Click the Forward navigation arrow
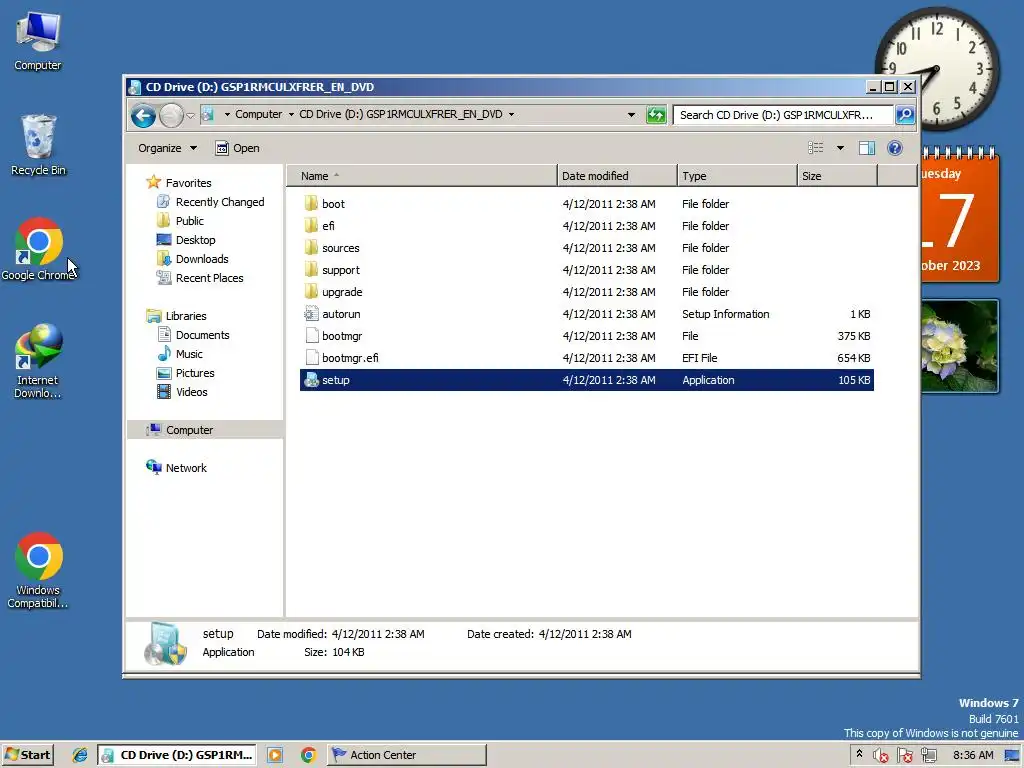1024x768 pixels. 171,116
